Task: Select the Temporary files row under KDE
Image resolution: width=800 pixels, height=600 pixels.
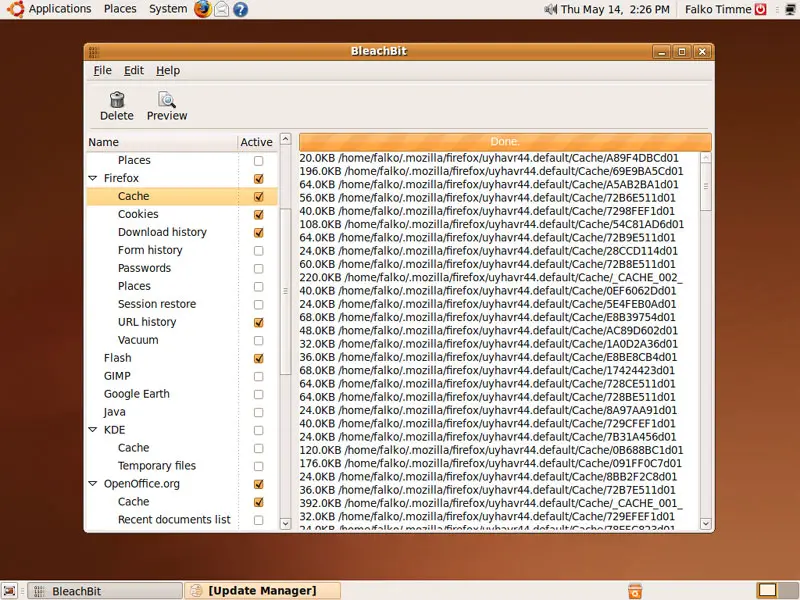Action: coord(182,466)
